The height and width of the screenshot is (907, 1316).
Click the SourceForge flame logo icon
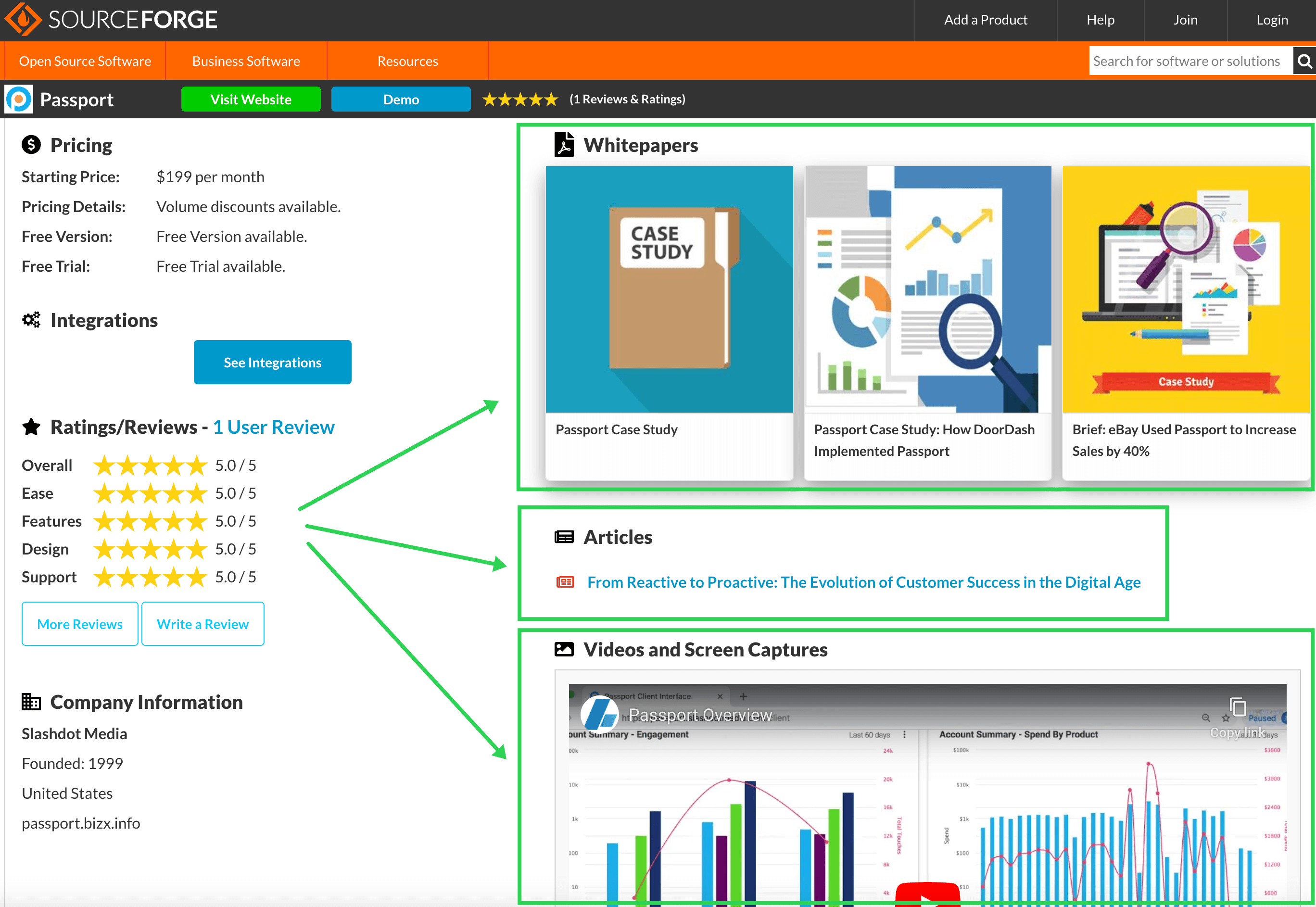coord(23,20)
